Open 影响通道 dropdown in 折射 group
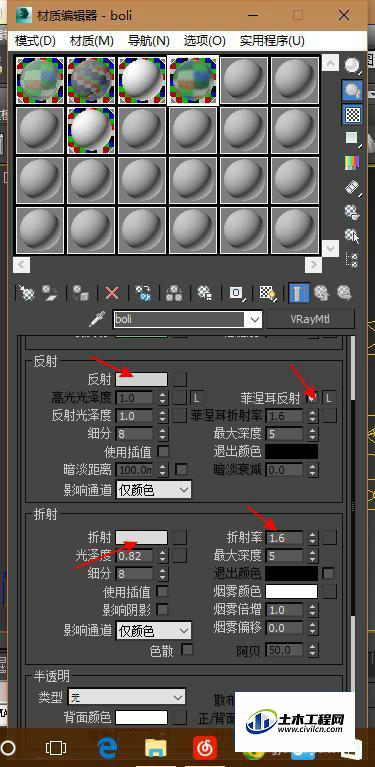Image resolution: width=375 pixels, height=767 pixels. point(154,631)
